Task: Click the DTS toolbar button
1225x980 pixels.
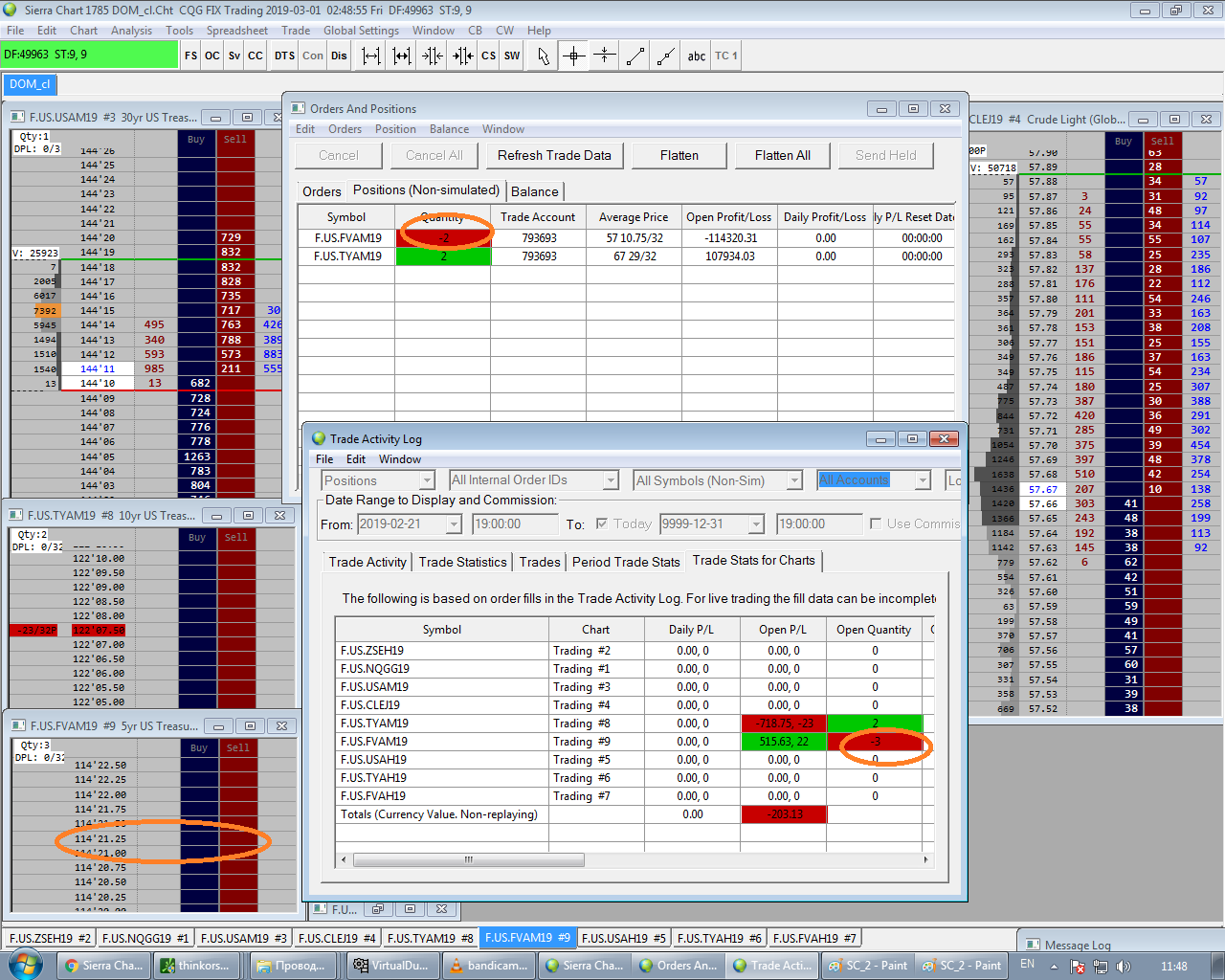Action: tap(284, 56)
